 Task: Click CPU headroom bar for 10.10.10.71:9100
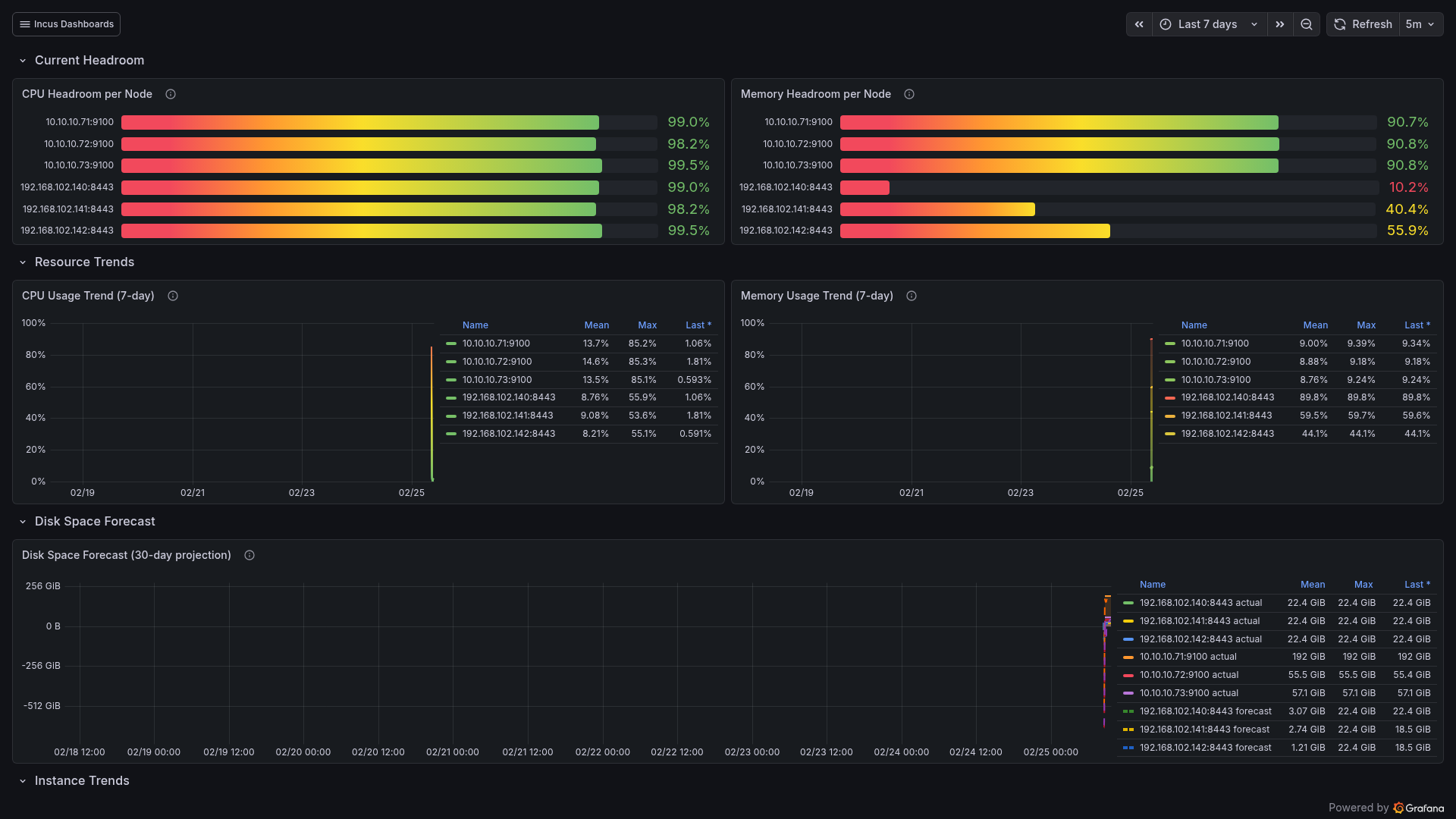pos(360,122)
